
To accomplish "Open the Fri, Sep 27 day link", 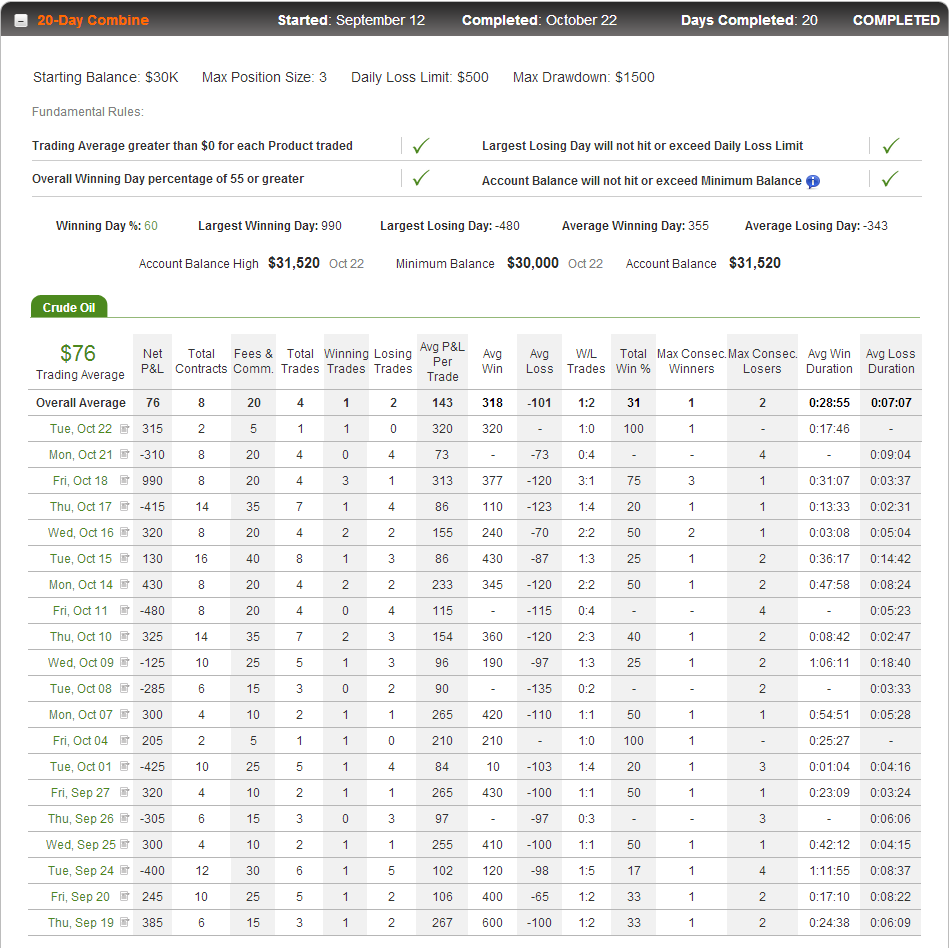I will [80, 793].
